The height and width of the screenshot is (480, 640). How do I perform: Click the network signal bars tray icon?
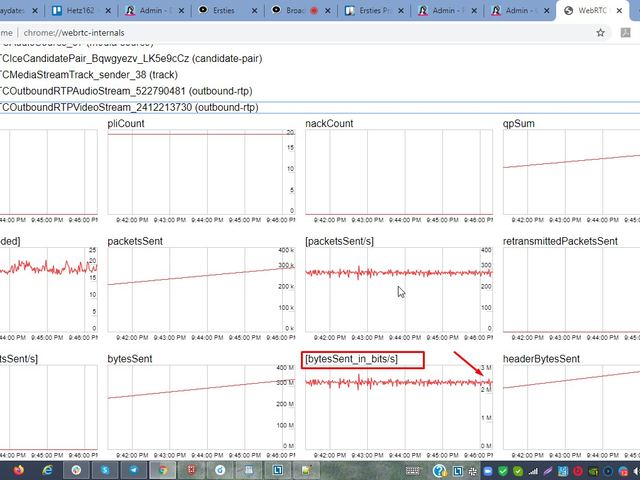533,471
